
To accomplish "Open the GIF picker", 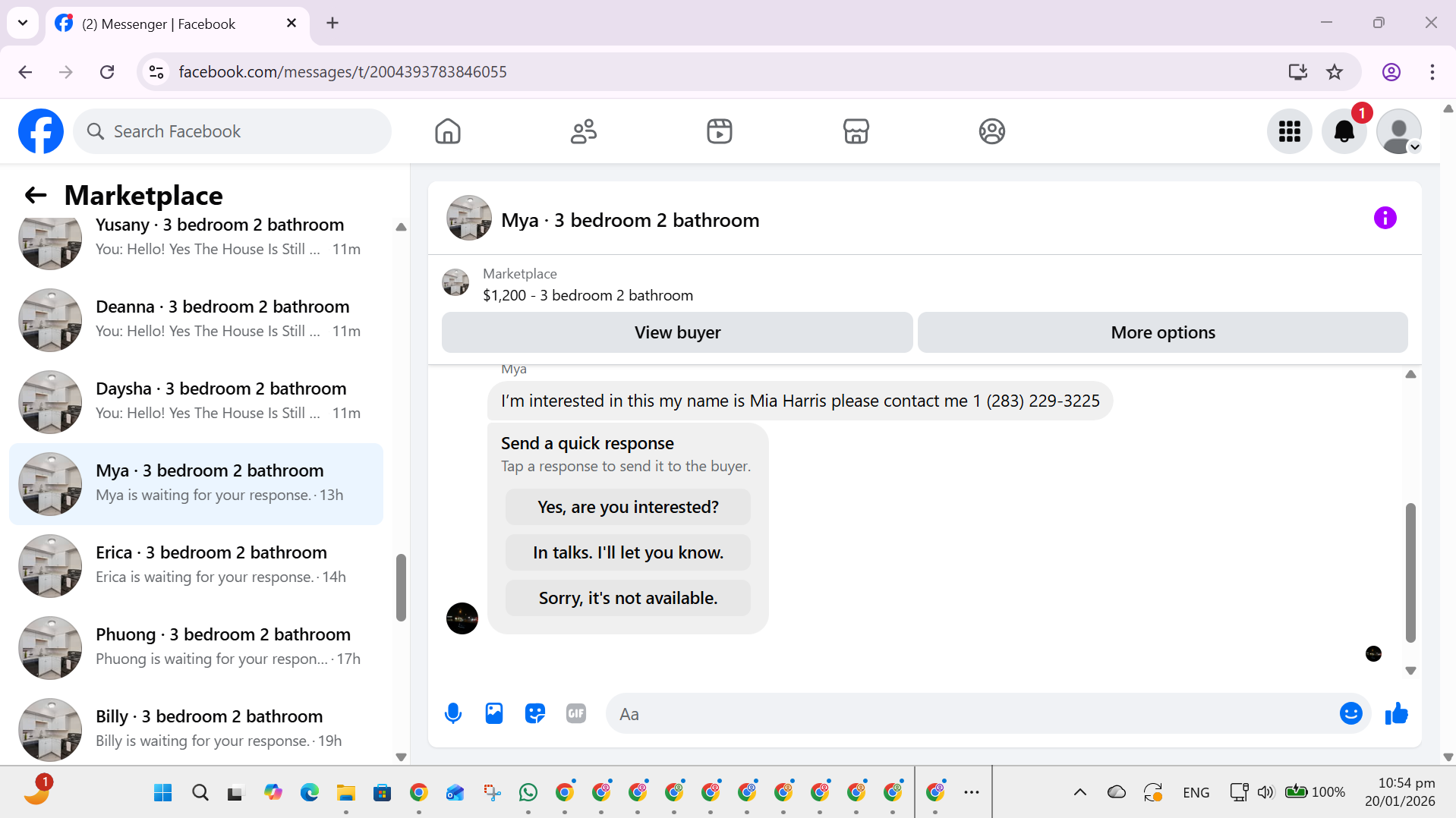I will pos(576,713).
